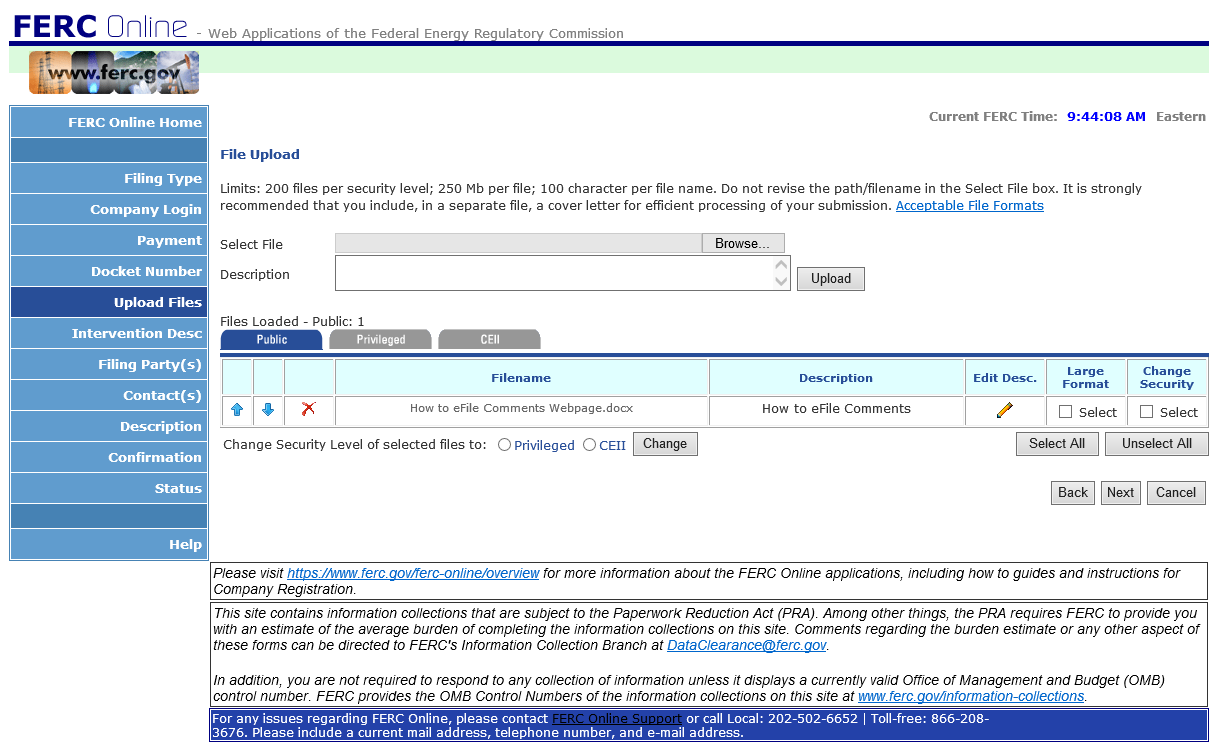1213x748 pixels.
Task: Edit description using the pencil icon
Action: [1005, 410]
